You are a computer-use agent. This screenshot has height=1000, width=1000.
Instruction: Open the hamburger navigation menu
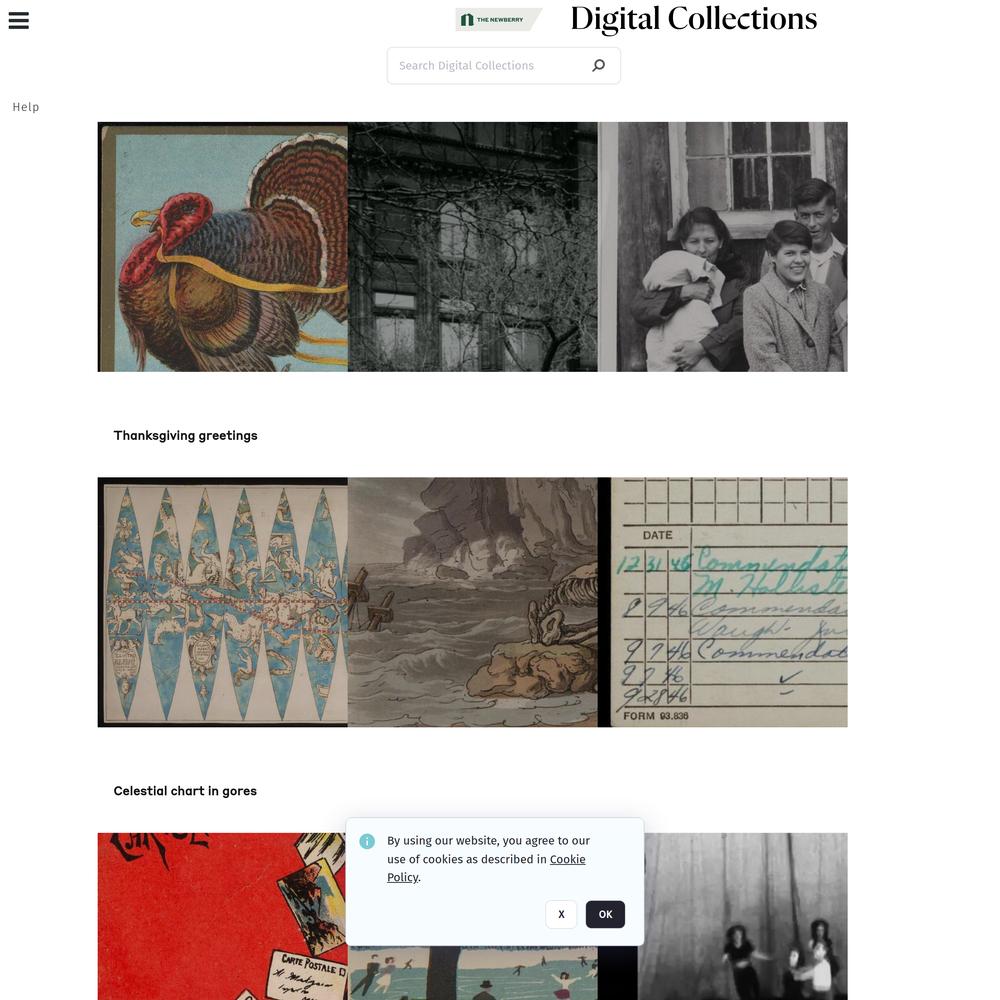coord(18,20)
